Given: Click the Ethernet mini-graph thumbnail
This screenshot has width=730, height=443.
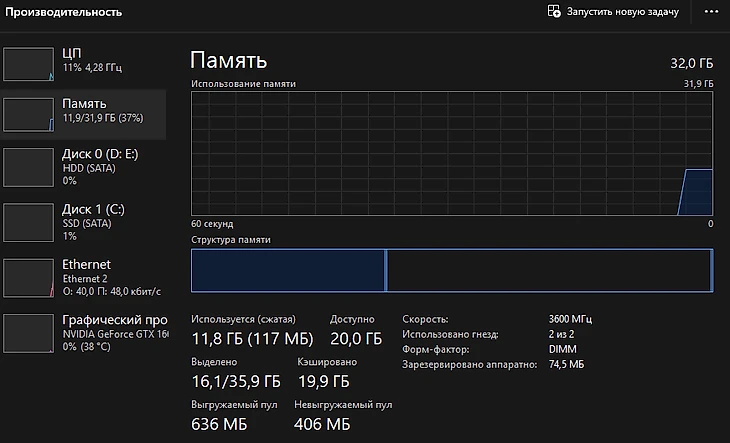Looking at the screenshot, I should coord(28,277).
